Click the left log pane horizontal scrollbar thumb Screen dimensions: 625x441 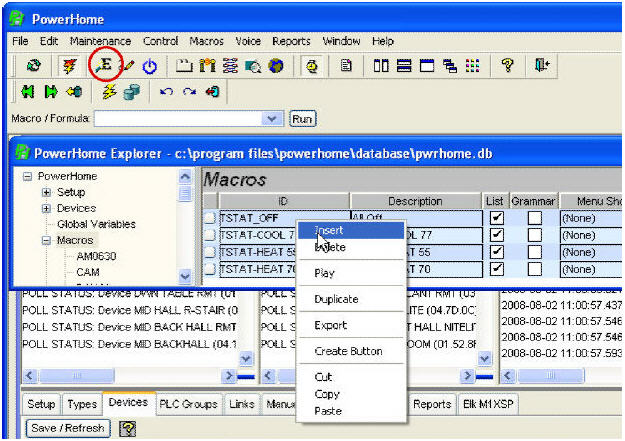click(77, 375)
